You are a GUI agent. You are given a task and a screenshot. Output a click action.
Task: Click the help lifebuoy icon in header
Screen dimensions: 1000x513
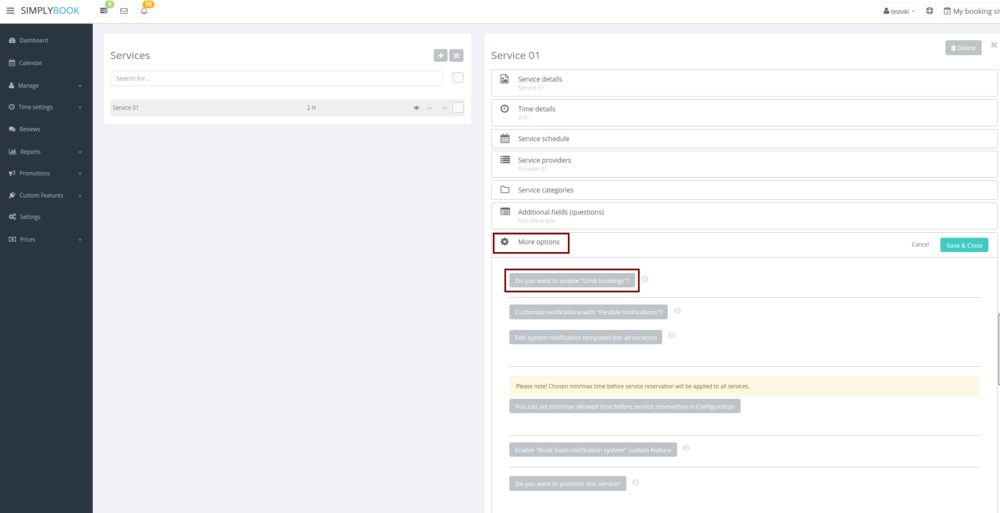[x=930, y=11]
